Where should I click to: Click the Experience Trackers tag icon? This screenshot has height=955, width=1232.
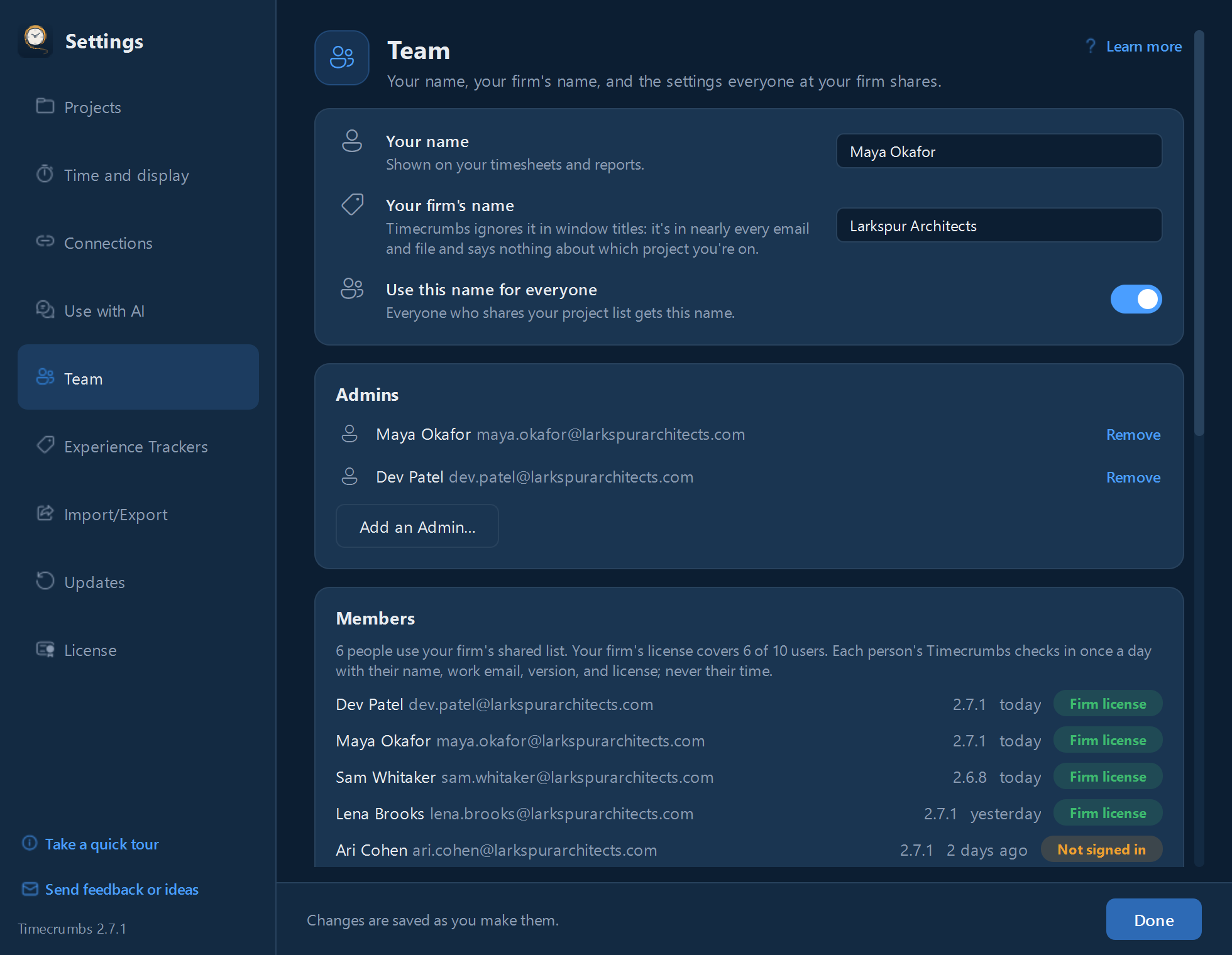[45, 445]
